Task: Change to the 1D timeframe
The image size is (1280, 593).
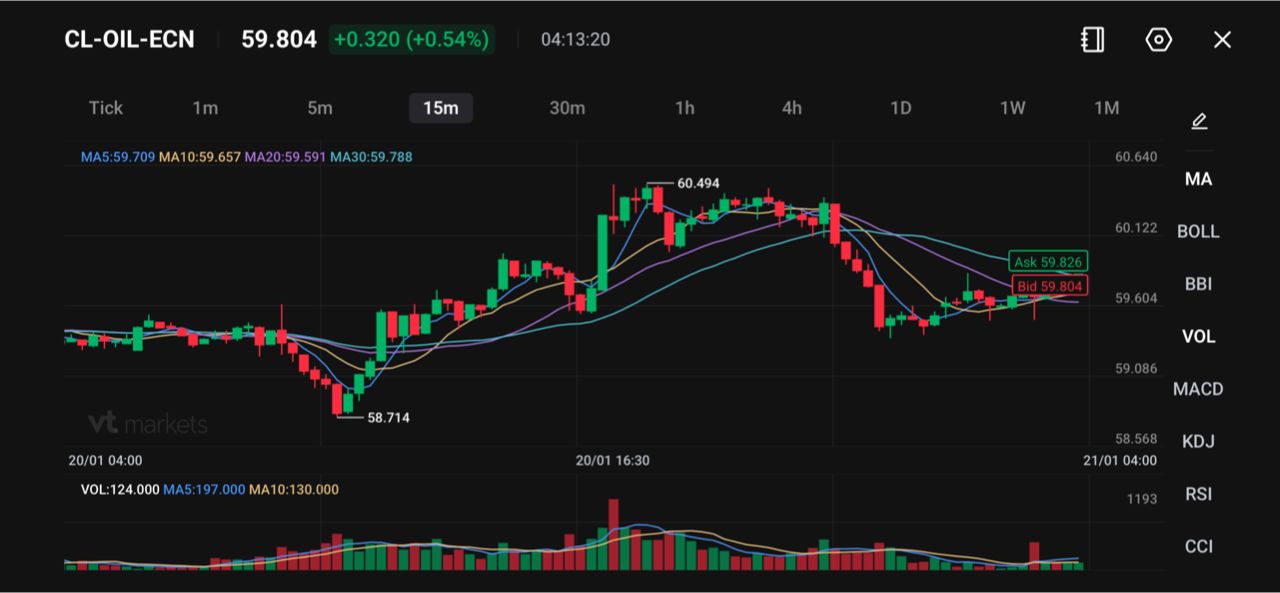Action: (x=901, y=108)
